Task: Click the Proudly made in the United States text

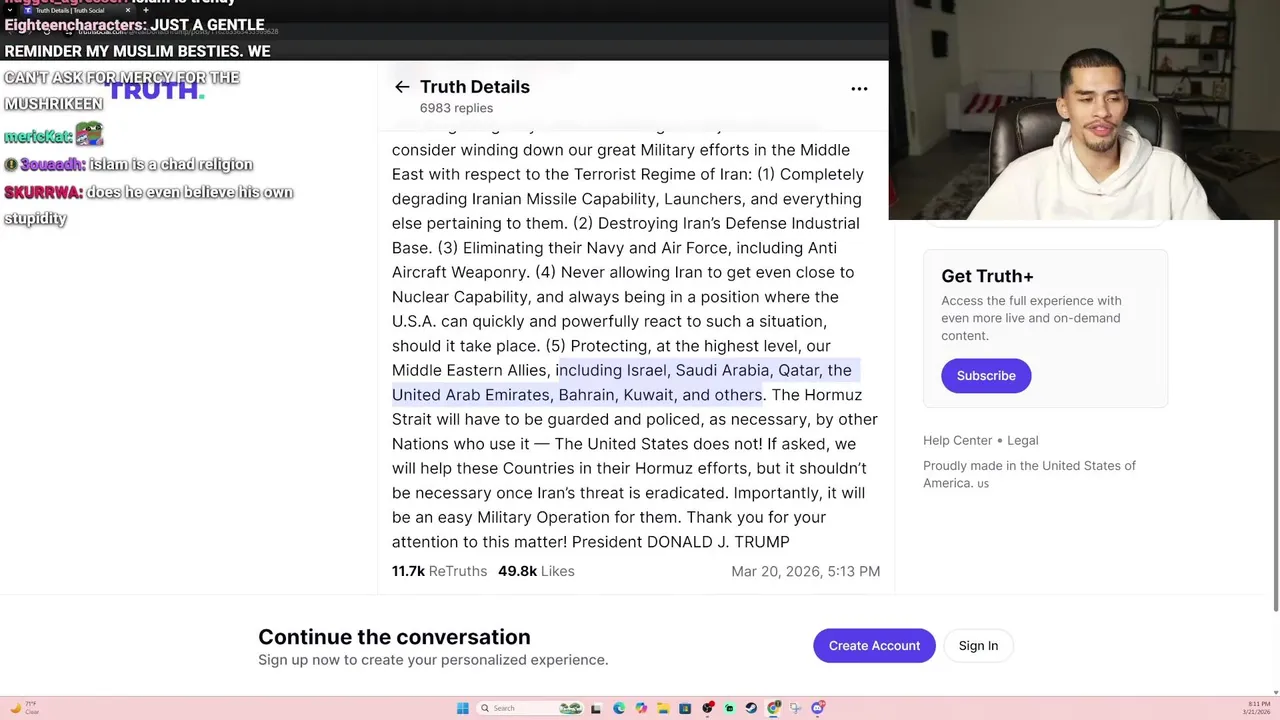Action: click(x=1029, y=474)
